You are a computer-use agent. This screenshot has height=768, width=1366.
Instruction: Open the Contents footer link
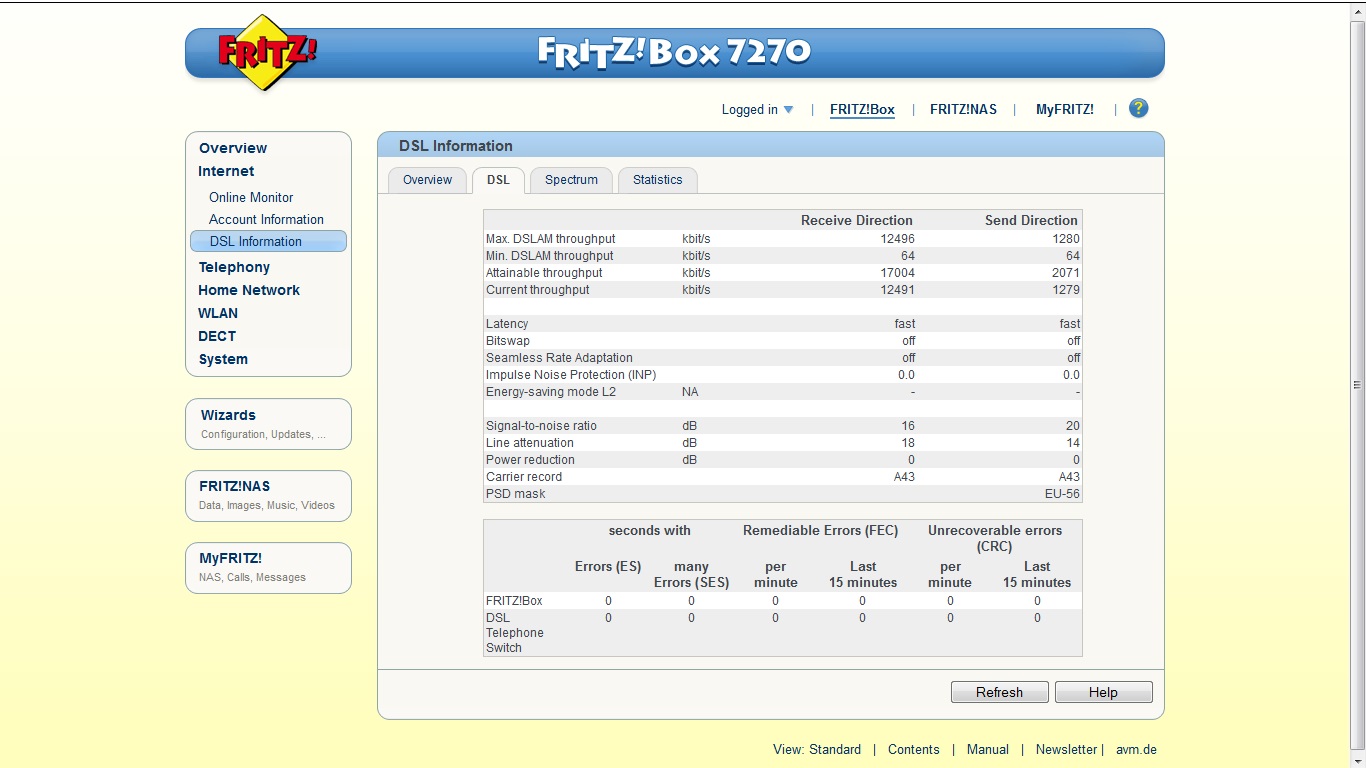pyautogui.click(x=914, y=749)
